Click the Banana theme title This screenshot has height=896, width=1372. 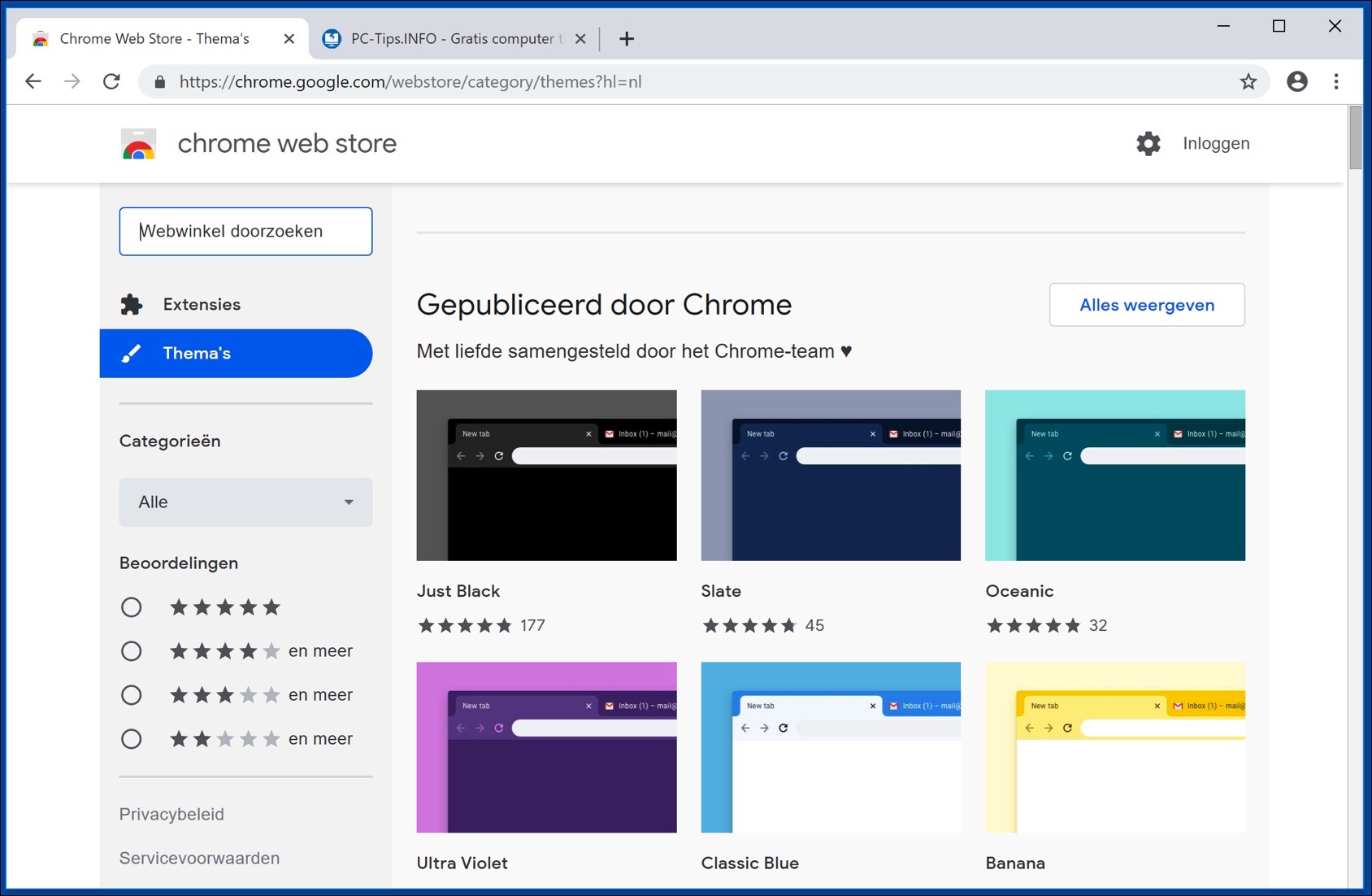pyautogui.click(x=1015, y=863)
